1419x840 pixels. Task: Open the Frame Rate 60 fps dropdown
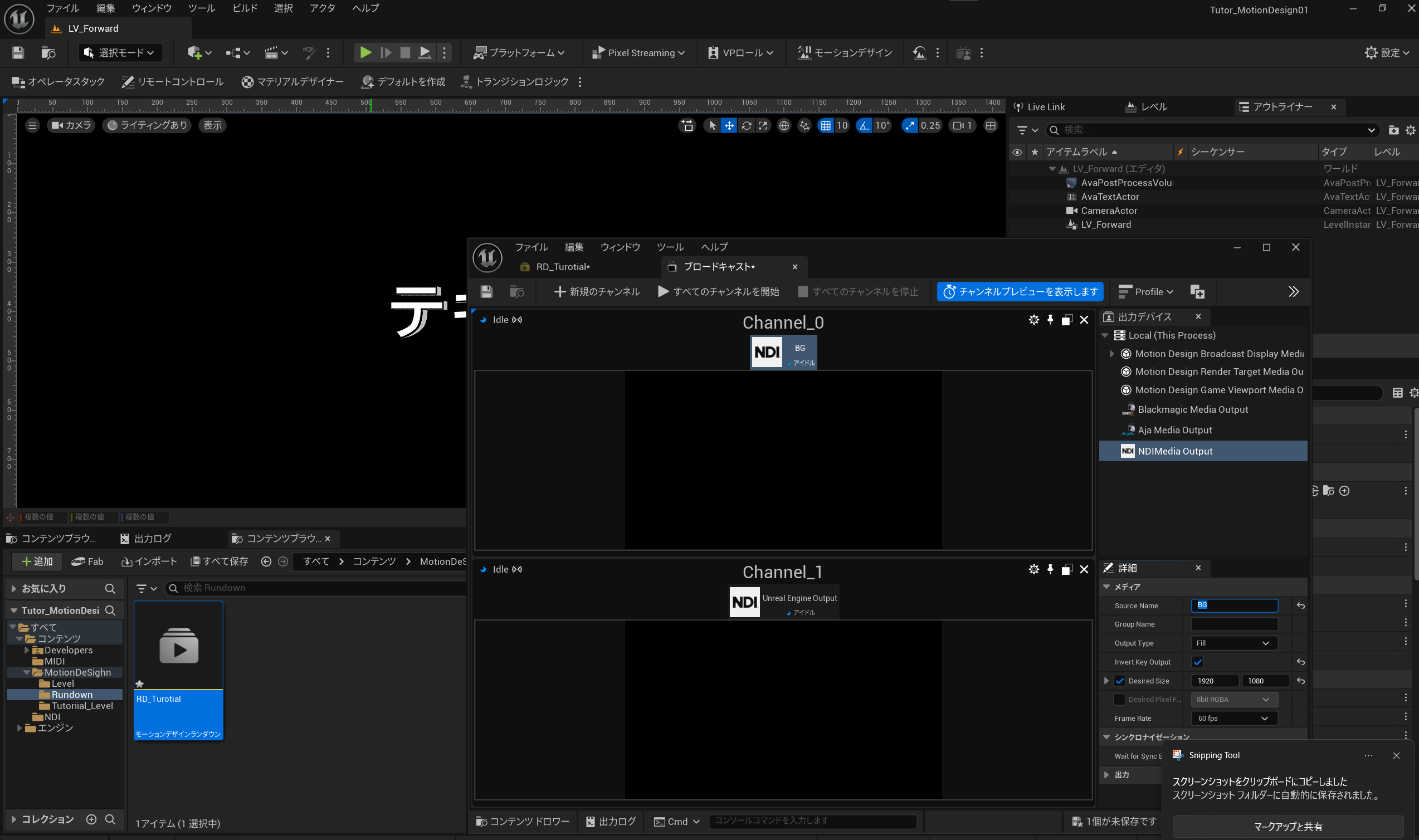(x=1233, y=719)
